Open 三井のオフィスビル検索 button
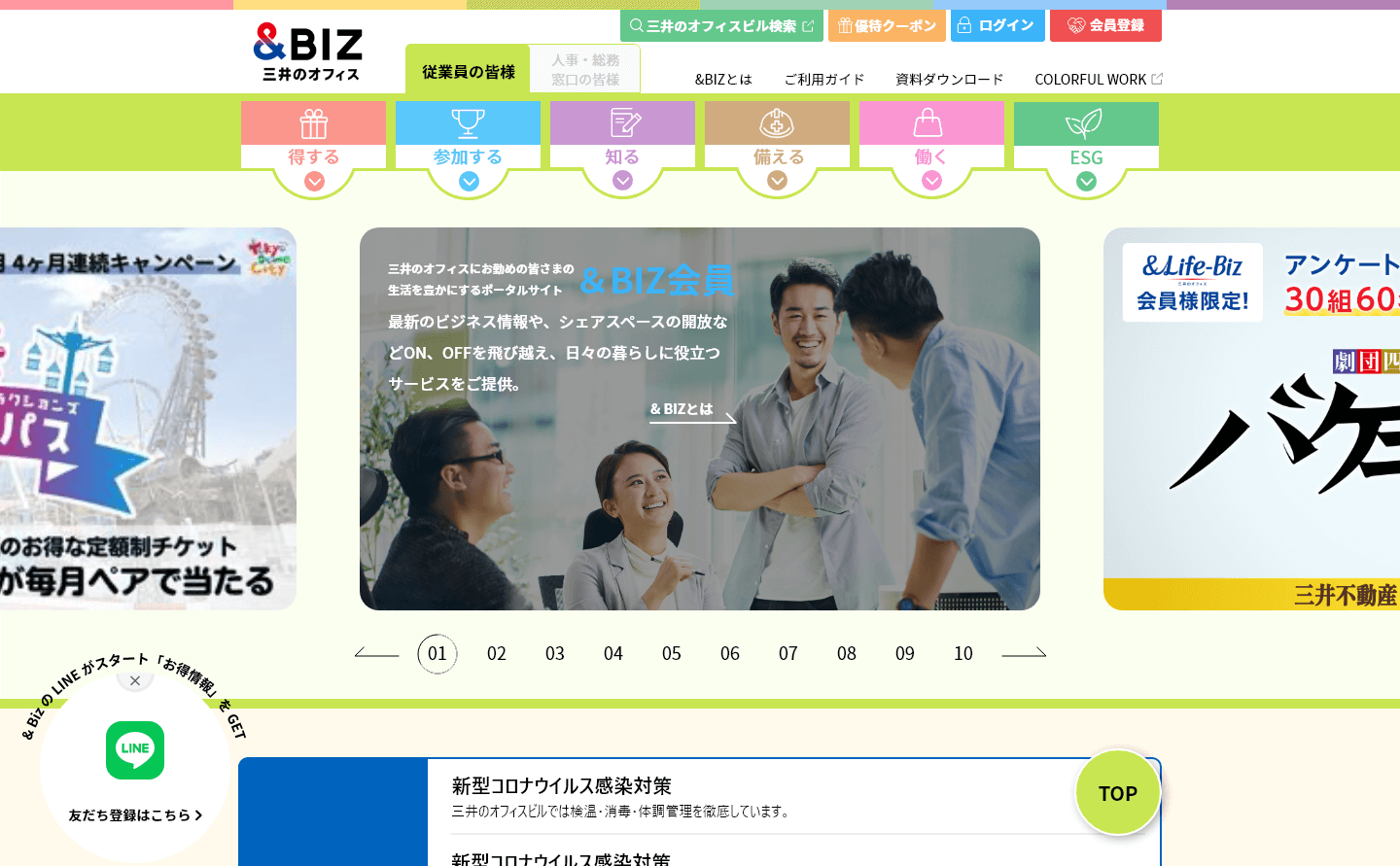 pos(721,26)
